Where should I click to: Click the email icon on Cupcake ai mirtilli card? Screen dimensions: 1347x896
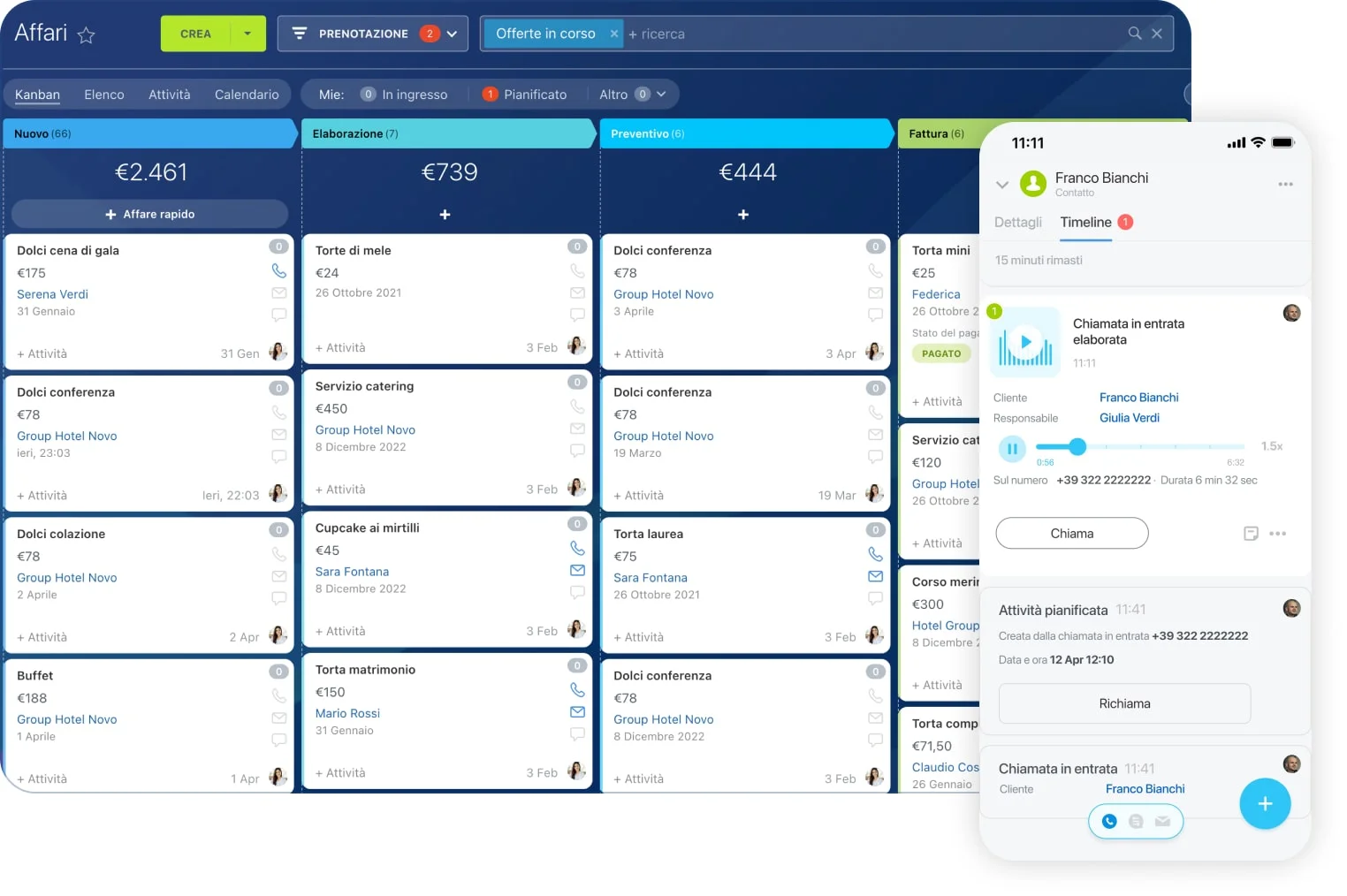[x=577, y=571]
